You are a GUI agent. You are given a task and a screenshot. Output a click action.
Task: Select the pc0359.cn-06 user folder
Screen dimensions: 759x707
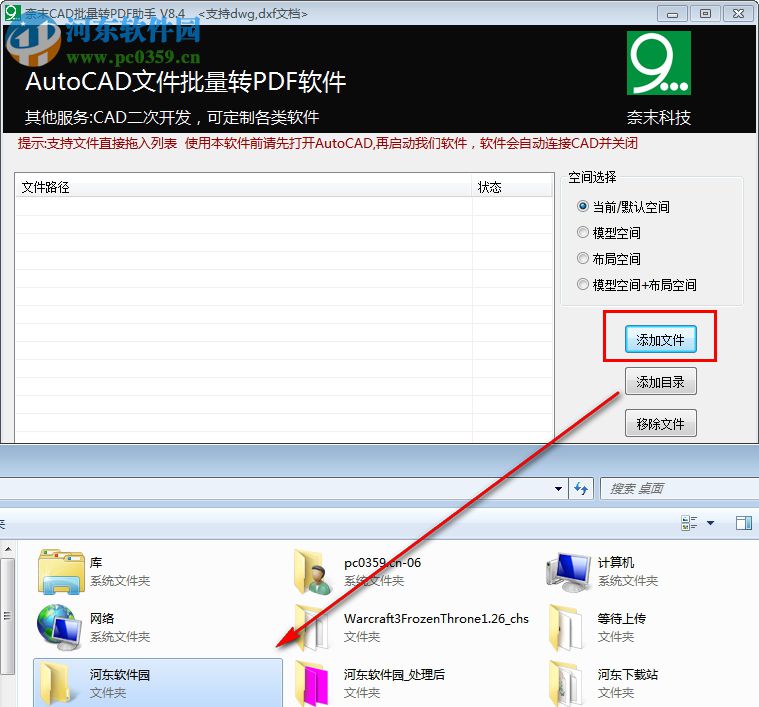click(358, 571)
